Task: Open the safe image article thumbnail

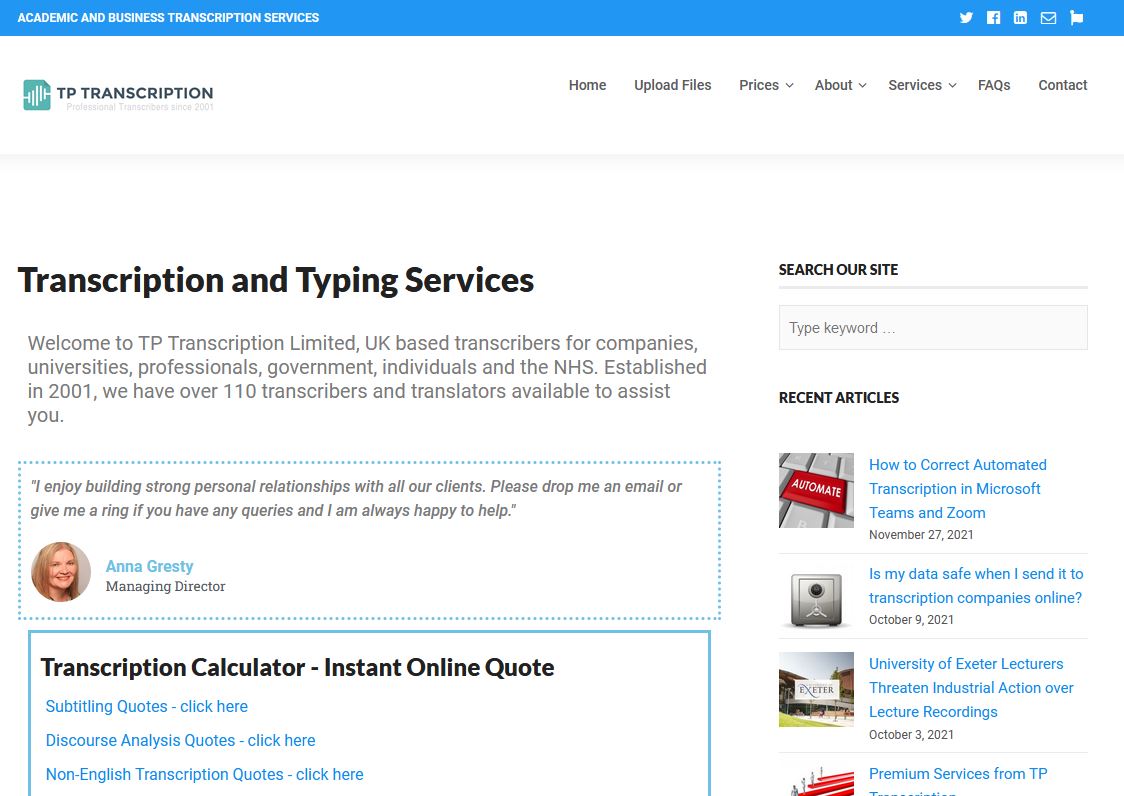Action: (x=816, y=599)
